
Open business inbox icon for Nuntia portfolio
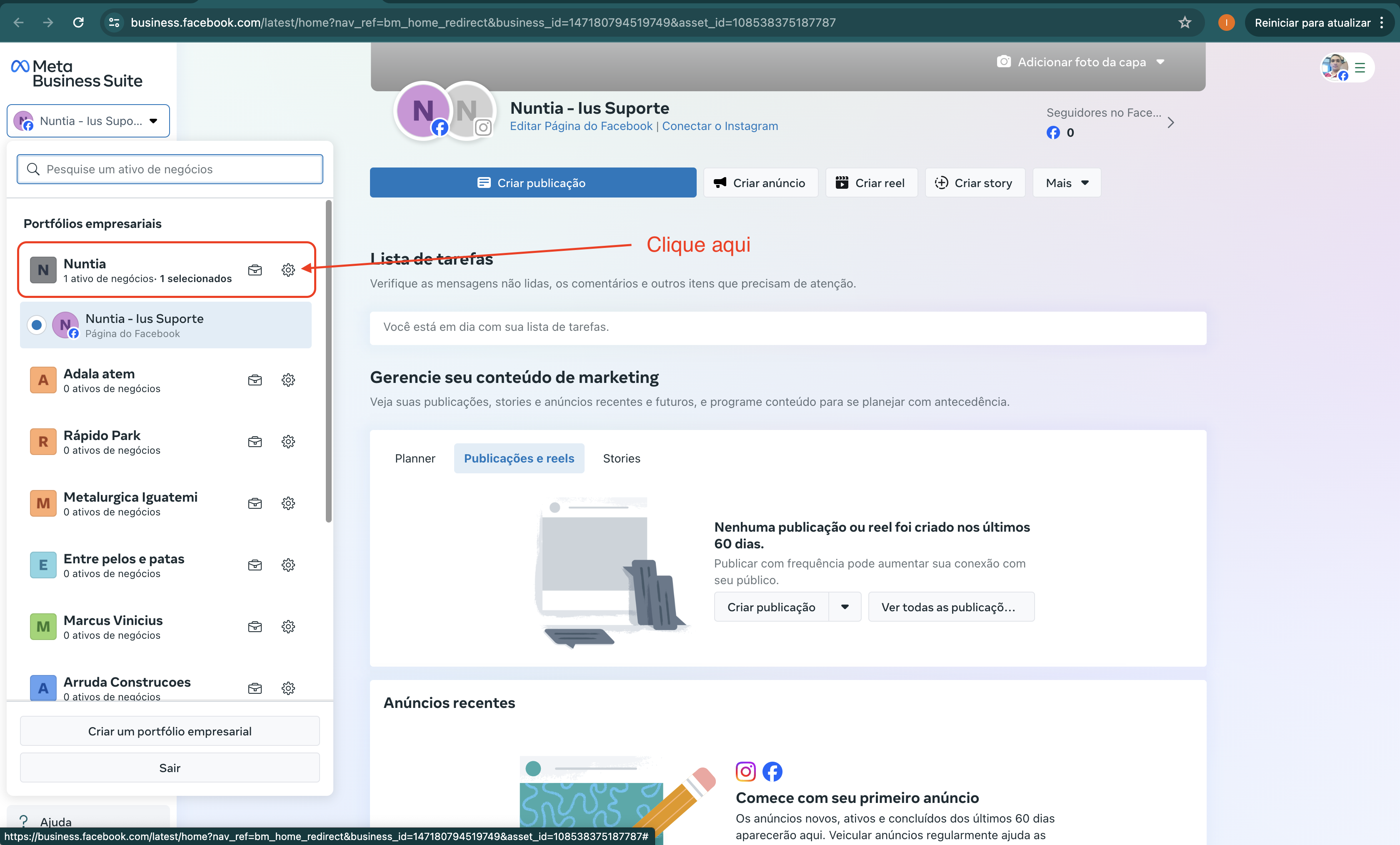tap(255, 270)
